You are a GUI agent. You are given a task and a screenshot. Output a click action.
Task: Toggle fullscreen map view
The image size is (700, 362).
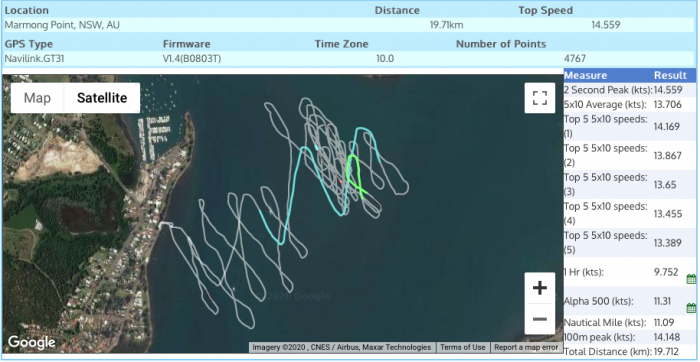coord(540,98)
